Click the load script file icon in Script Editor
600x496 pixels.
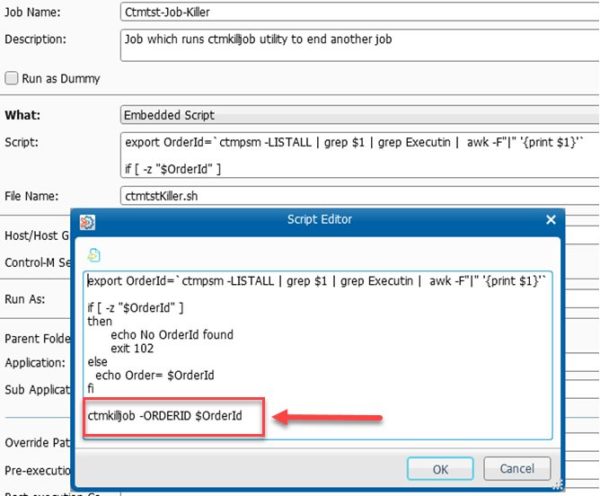[x=94, y=255]
